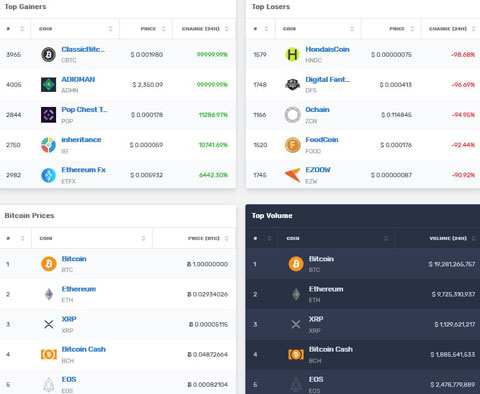The image size is (480, 394).
Task: Open the Digital Fant... coin link
Action: coord(328,79)
